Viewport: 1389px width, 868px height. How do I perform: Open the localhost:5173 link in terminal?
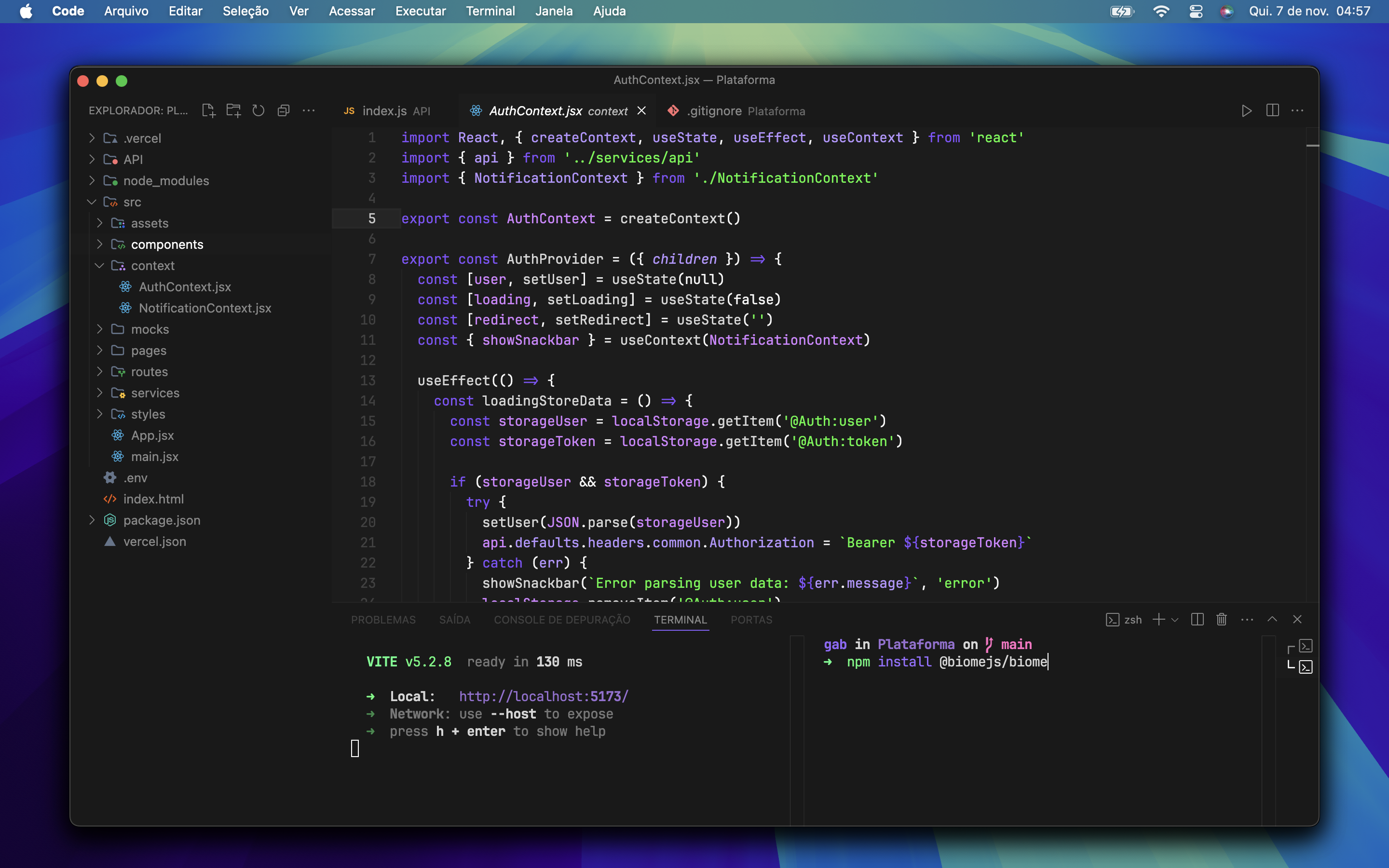click(543, 696)
